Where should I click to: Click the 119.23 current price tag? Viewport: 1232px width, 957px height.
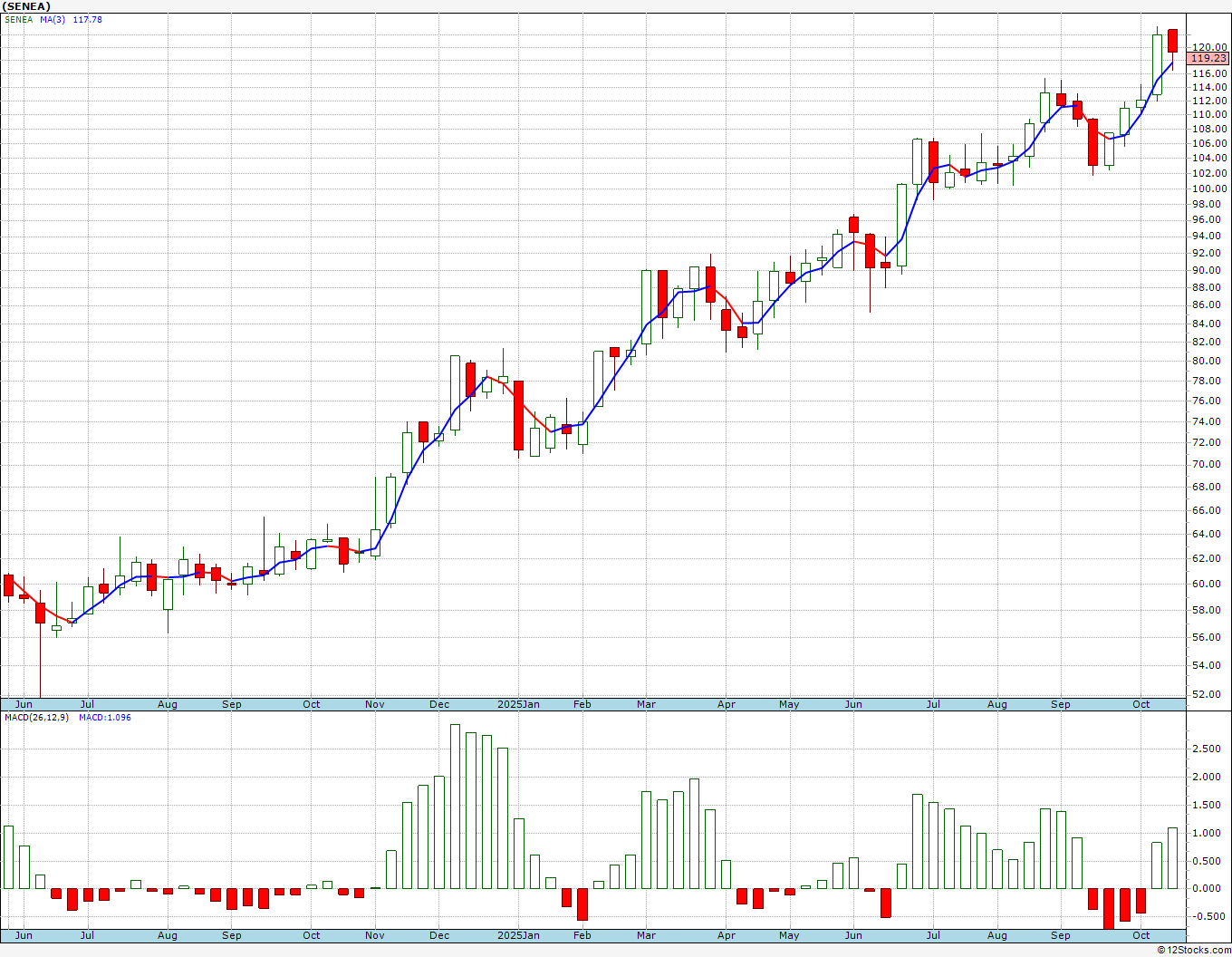pyautogui.click(x=1208, y=58)
